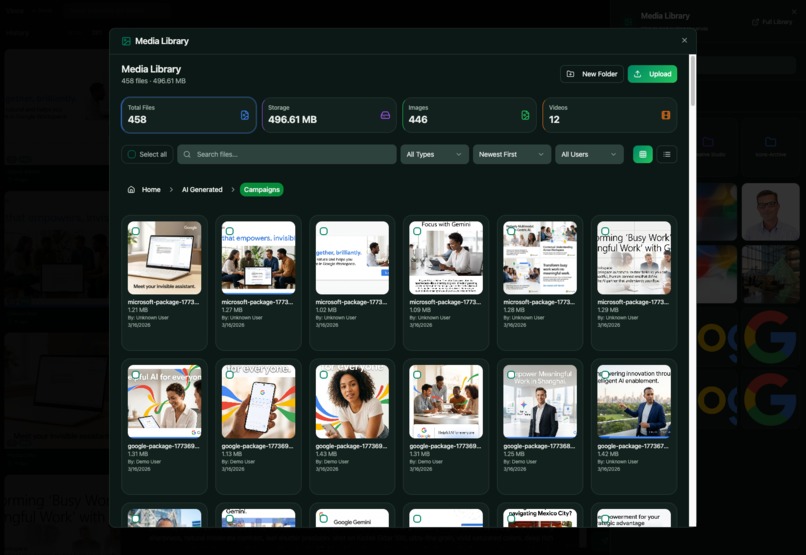Click the file name under 1.21 MB card
The height and width of the screenshot is (555, 806).
point(163,302)
